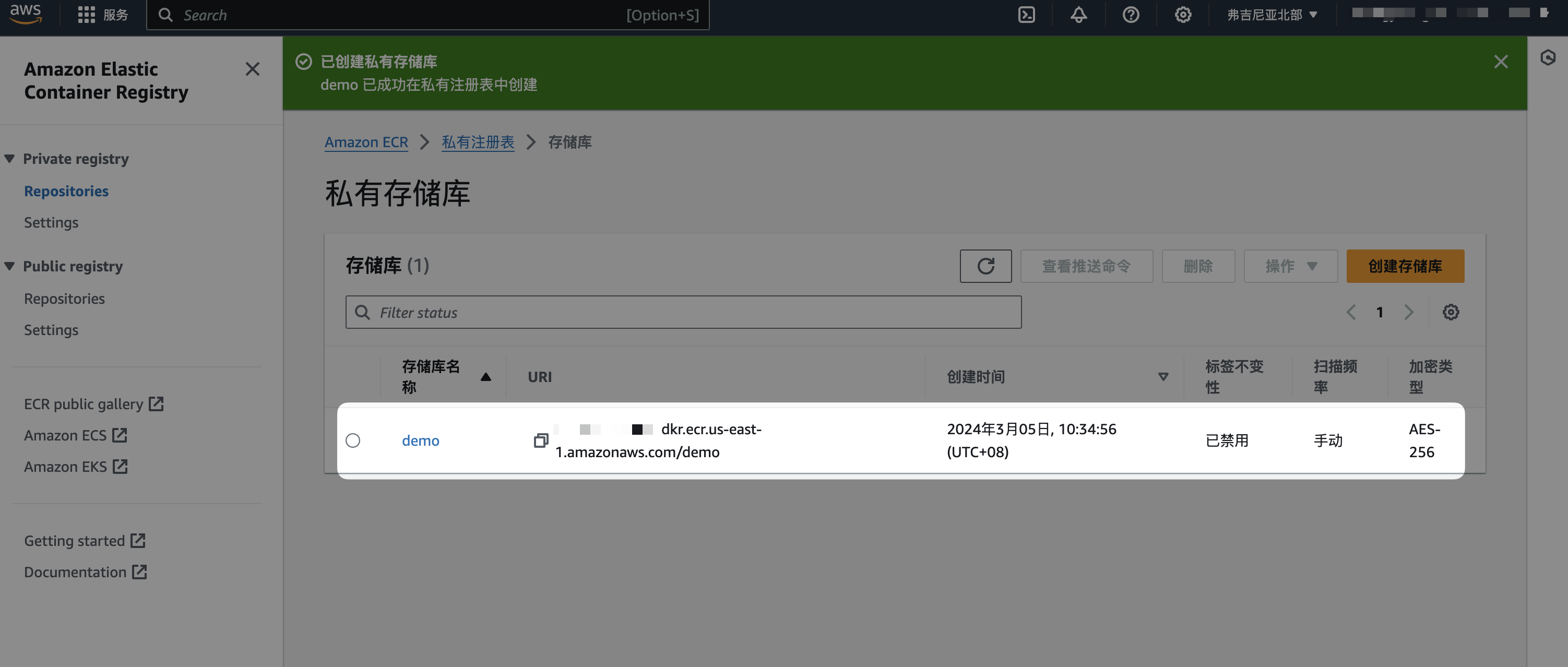
Task: Collapse the Private registry section
Action: [10, 159]
